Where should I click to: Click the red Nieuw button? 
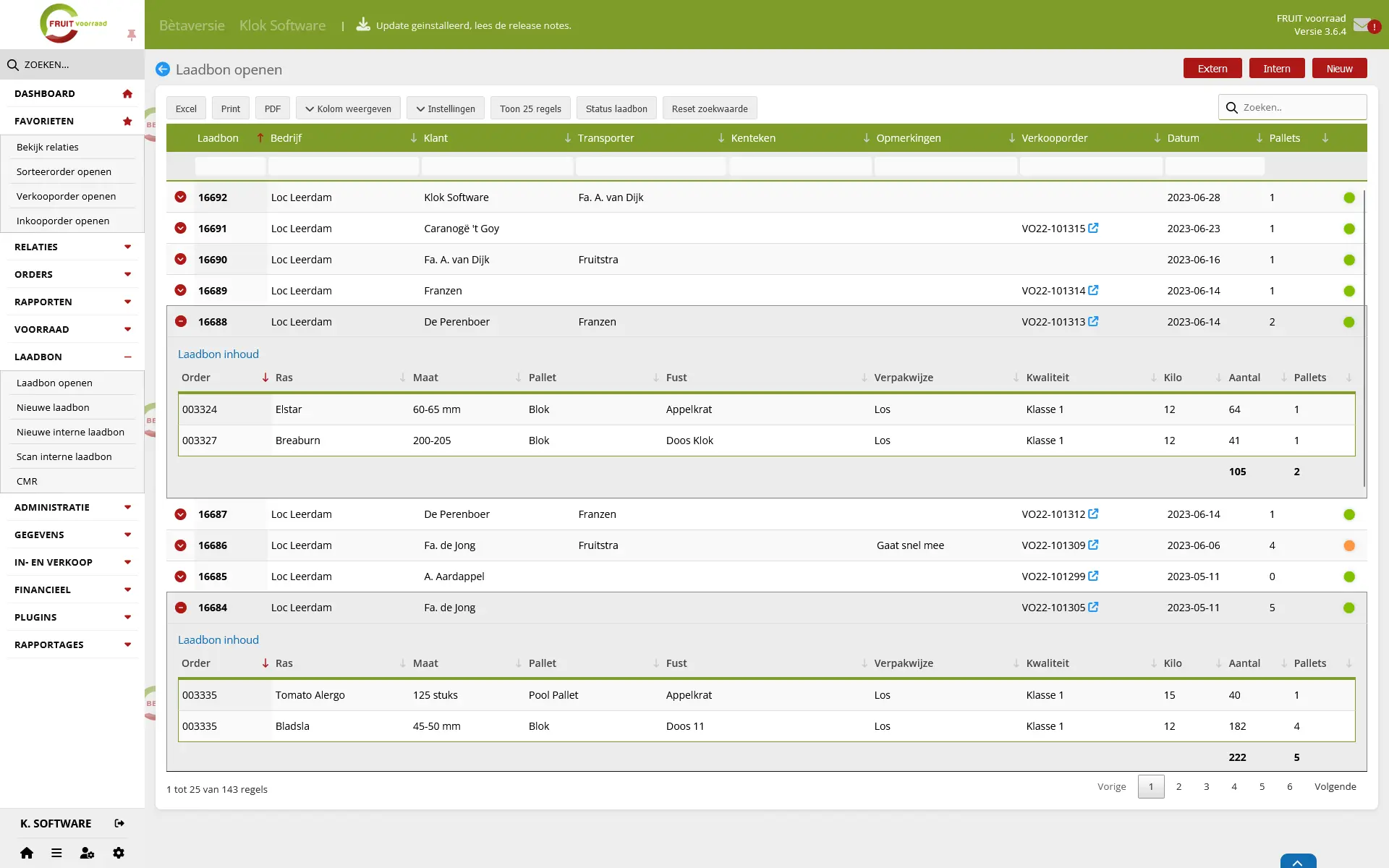[1339, 69]
